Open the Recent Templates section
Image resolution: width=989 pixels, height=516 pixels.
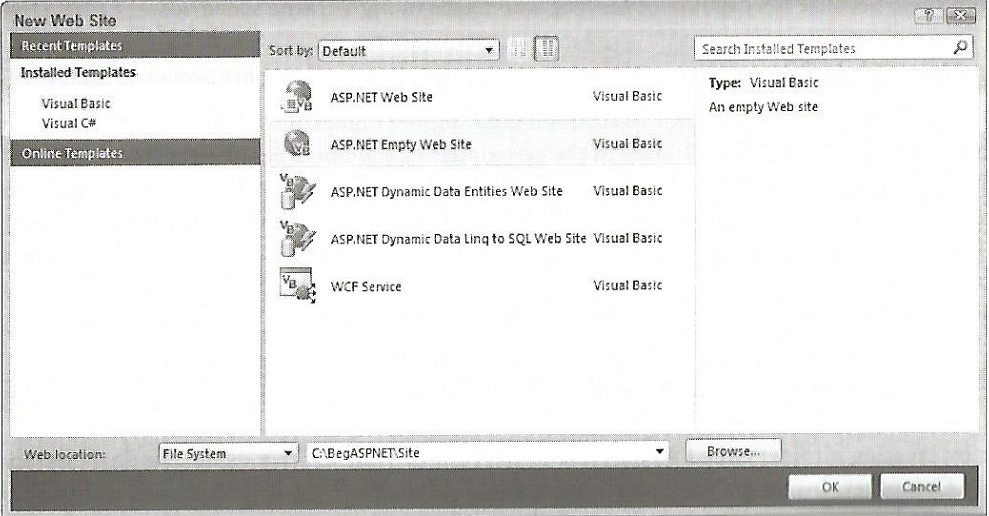coord(135,45)
